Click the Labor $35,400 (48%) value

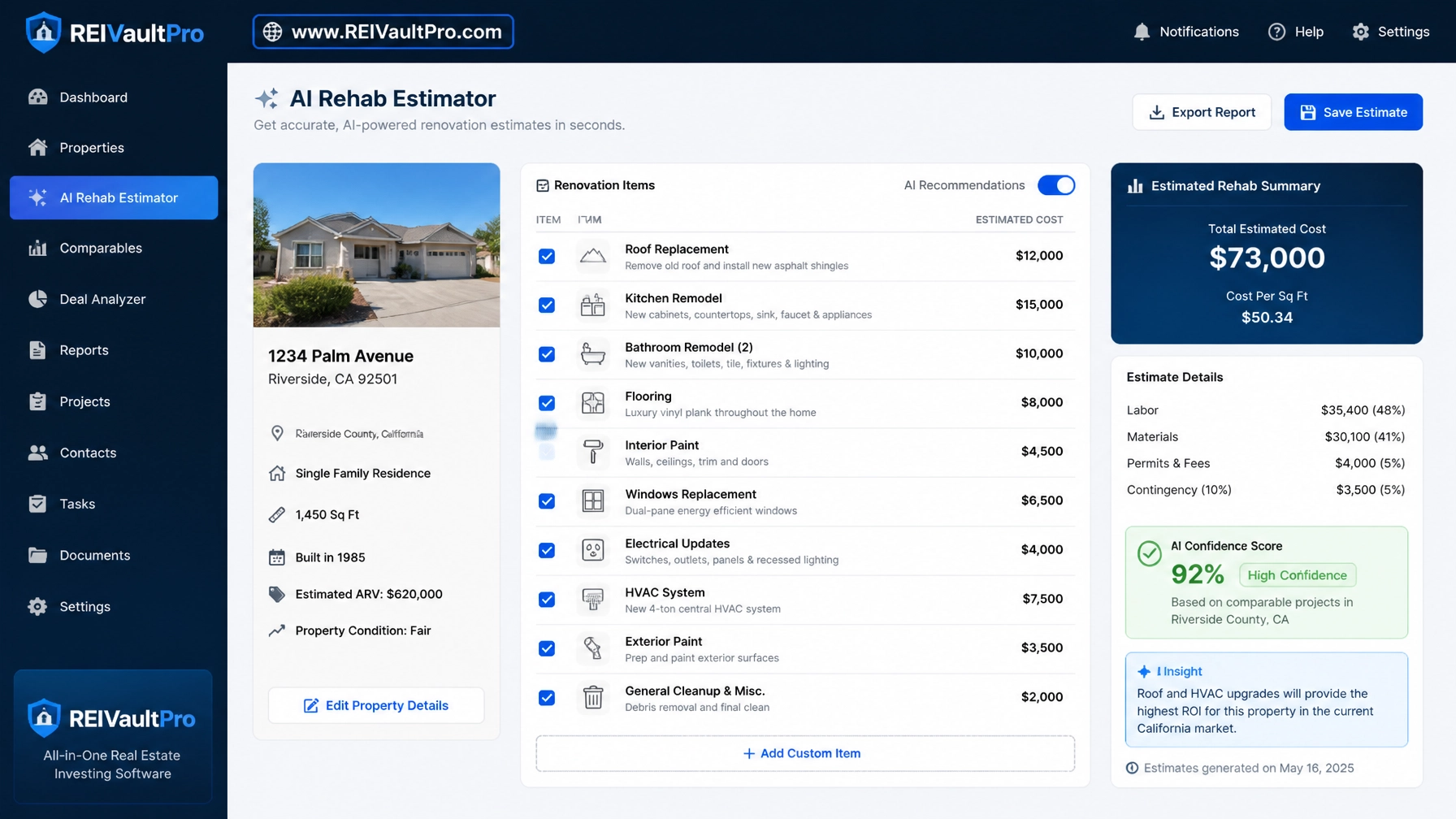(1363, 410)
